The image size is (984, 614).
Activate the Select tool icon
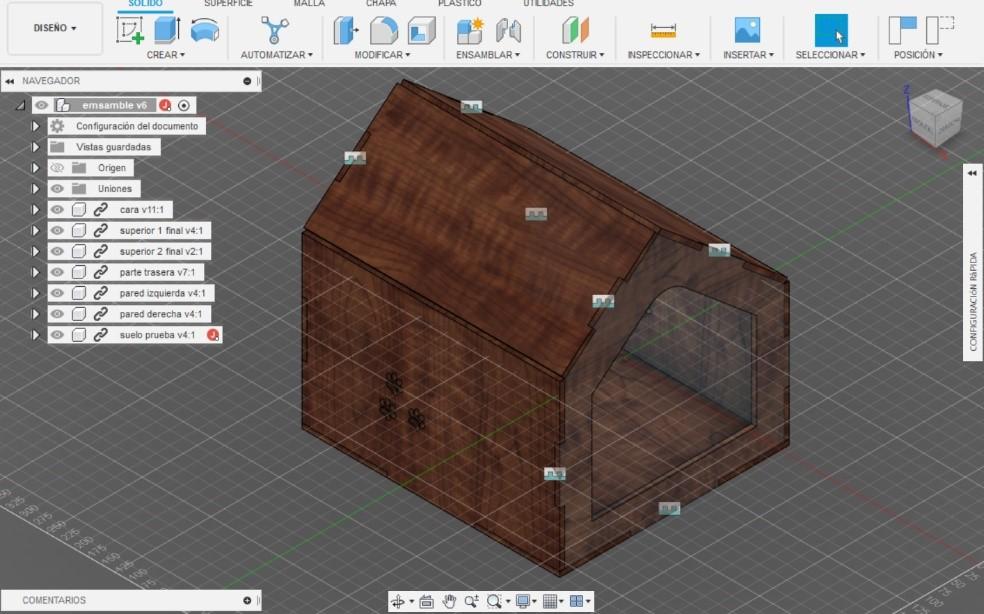click(x=831, y=30)
